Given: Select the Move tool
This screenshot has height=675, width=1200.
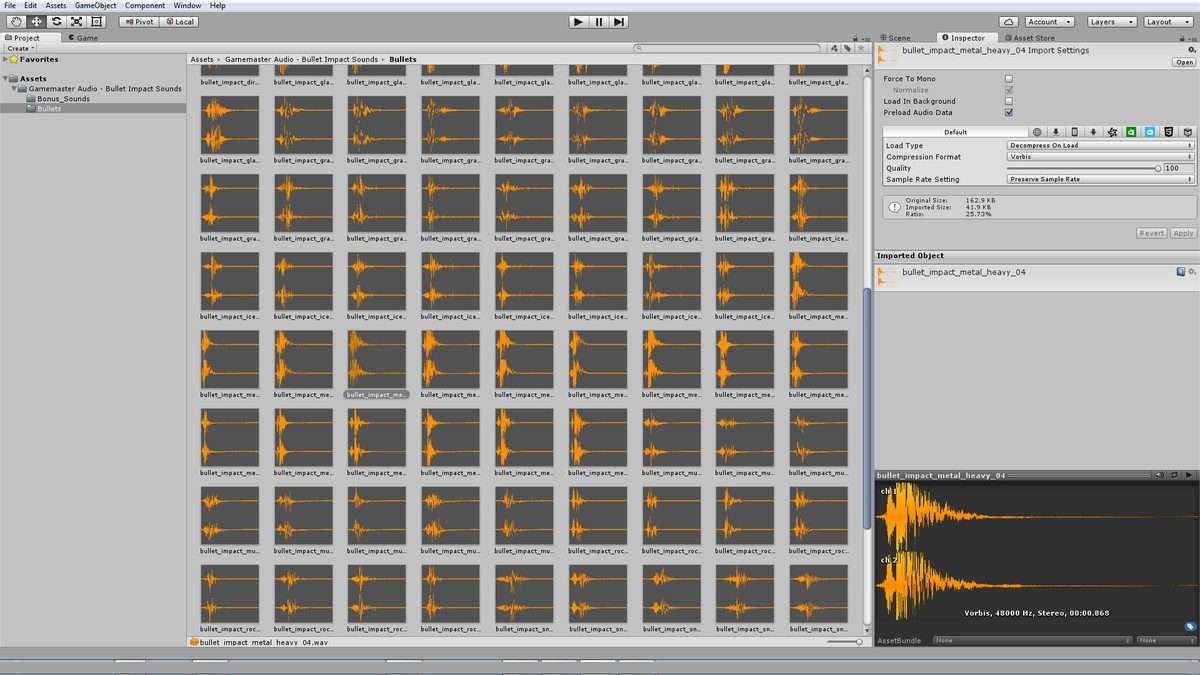Looking at the screenshot, I should pos(36,21).
